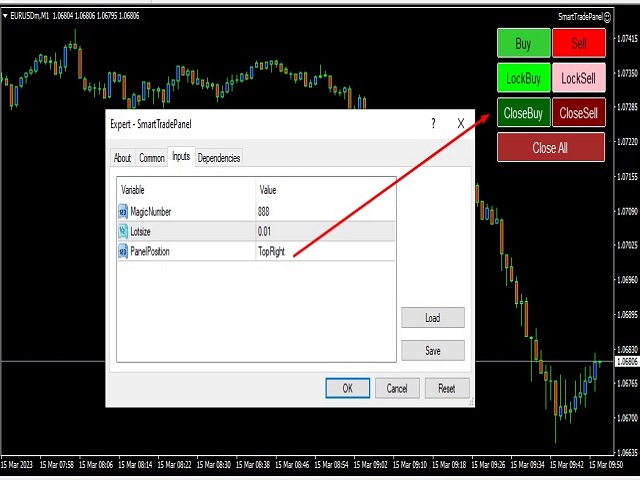Click the Cancel button

[x=397, y=388]
